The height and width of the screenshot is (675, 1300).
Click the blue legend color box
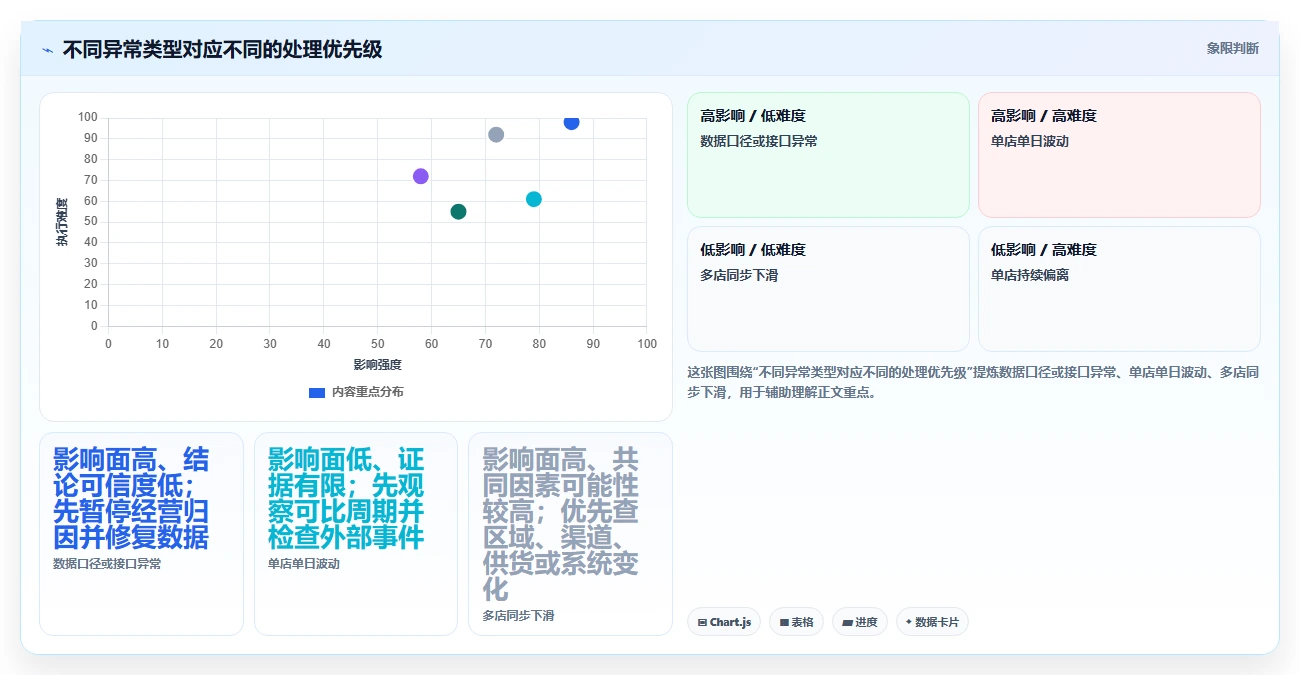coord(317,392)
